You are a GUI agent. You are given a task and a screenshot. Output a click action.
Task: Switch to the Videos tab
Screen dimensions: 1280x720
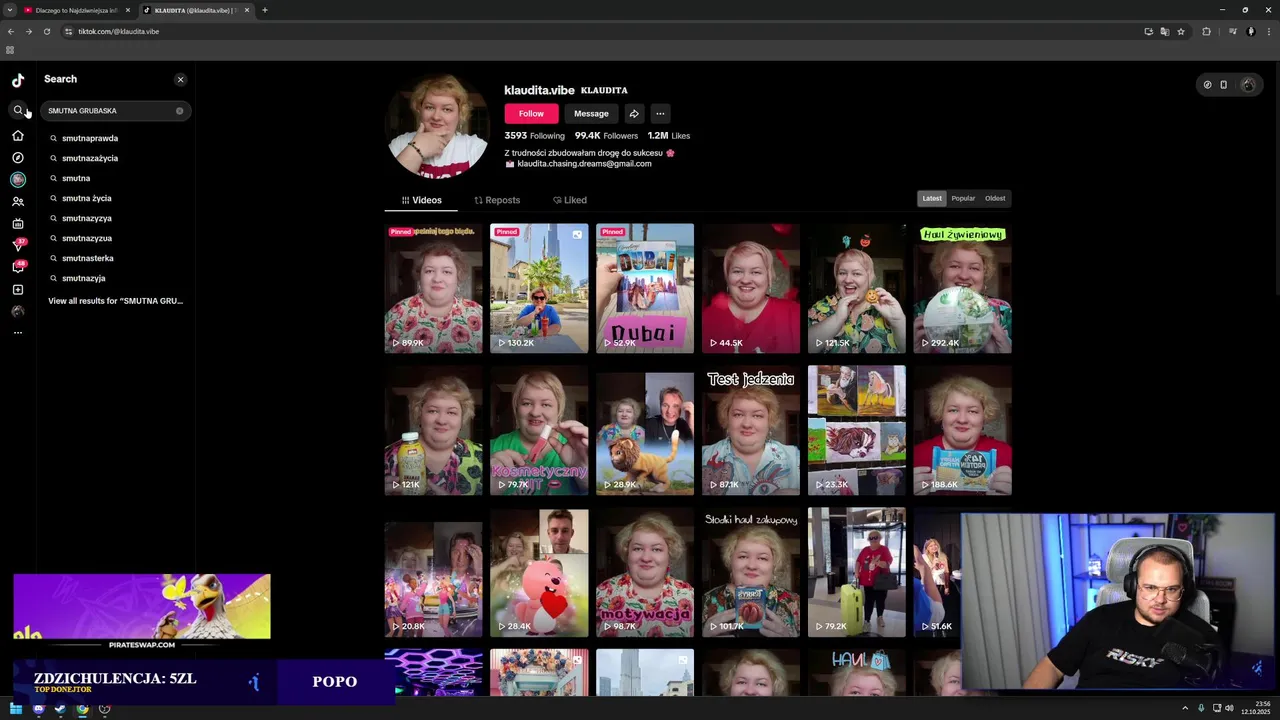pyautogui.click(x=421, y=200)
